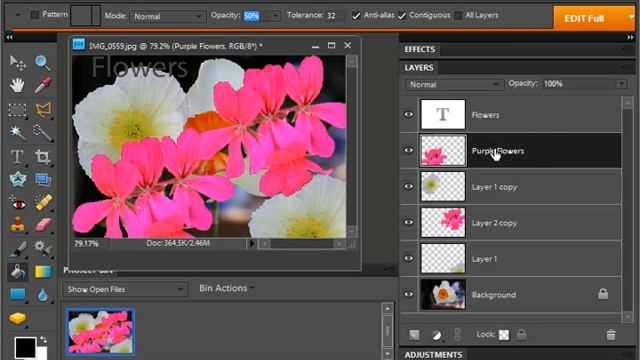Create a new layer with the icon
The image size is (640, 360).
(x=414, y=335)
